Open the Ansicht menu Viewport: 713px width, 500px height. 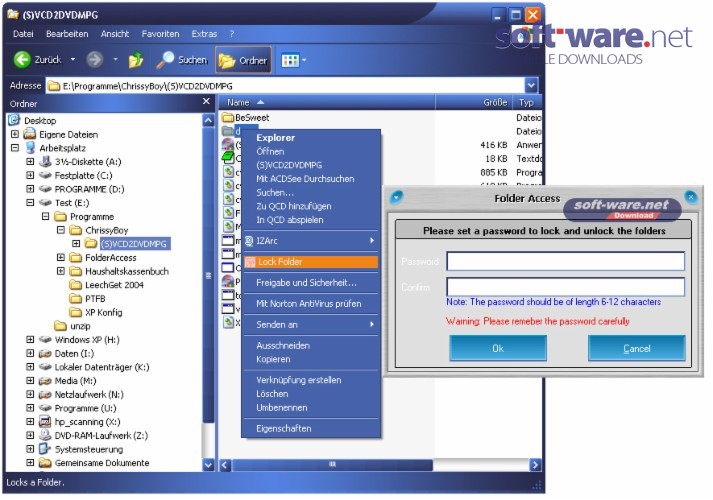pos(115,34)
